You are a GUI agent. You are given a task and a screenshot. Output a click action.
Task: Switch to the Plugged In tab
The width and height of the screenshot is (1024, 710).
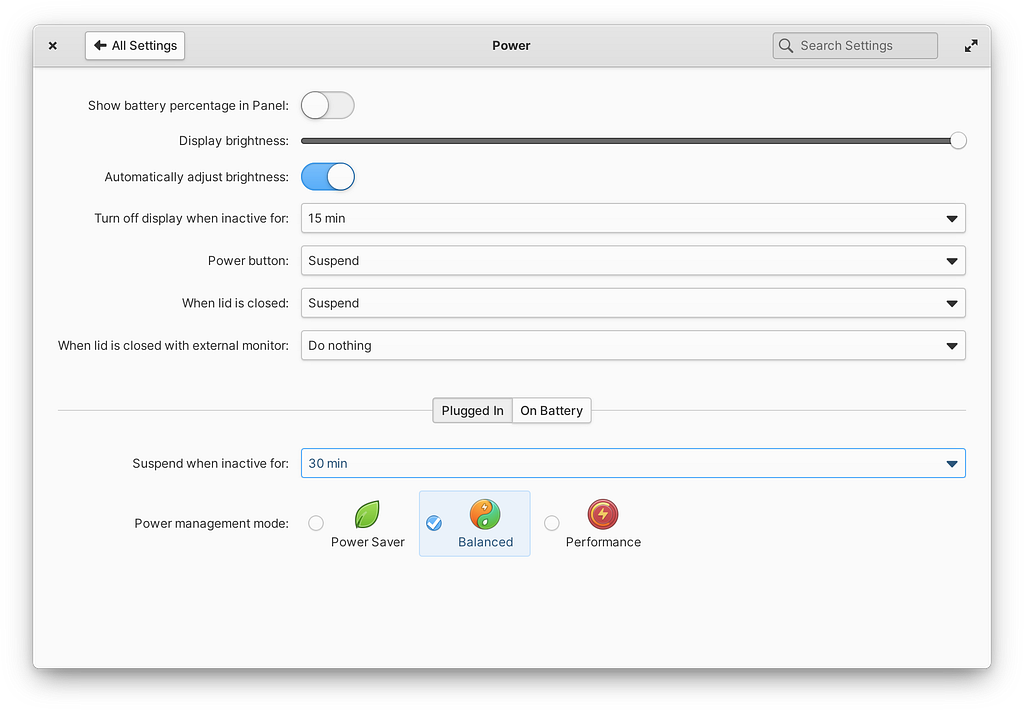click(x=472, y=411)
